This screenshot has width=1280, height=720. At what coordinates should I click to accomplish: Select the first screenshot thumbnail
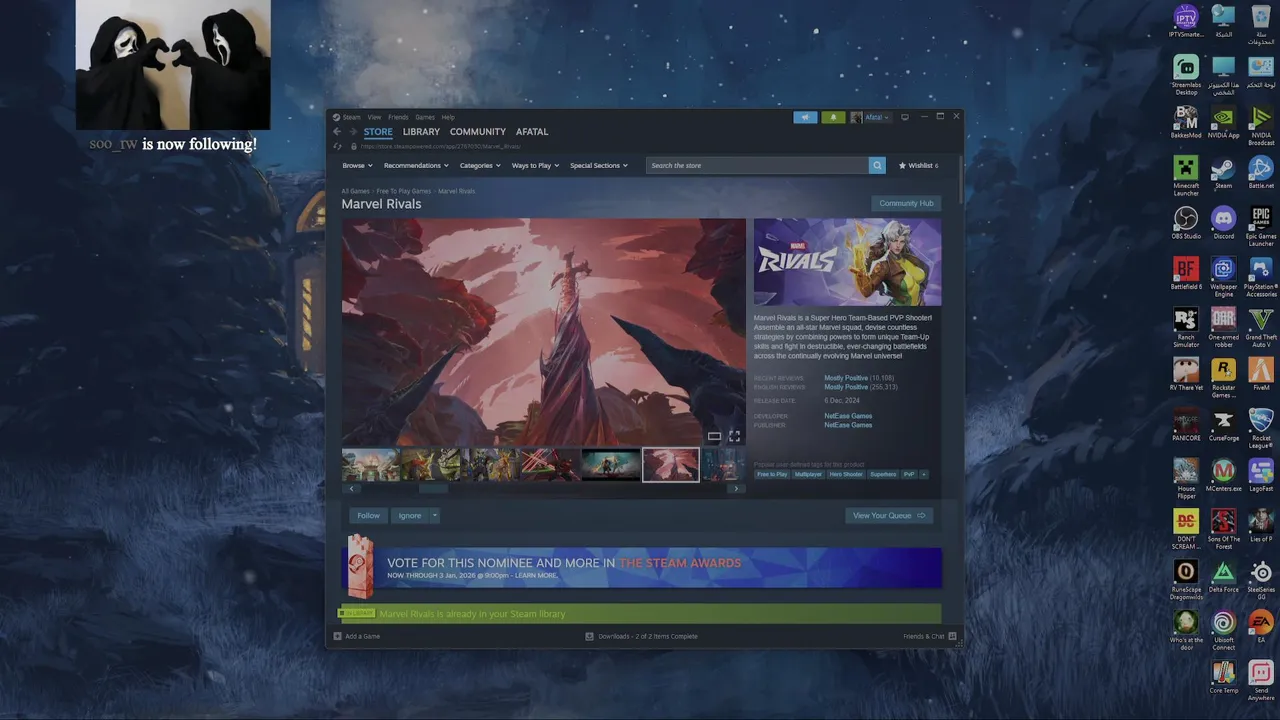coord(370,465)
